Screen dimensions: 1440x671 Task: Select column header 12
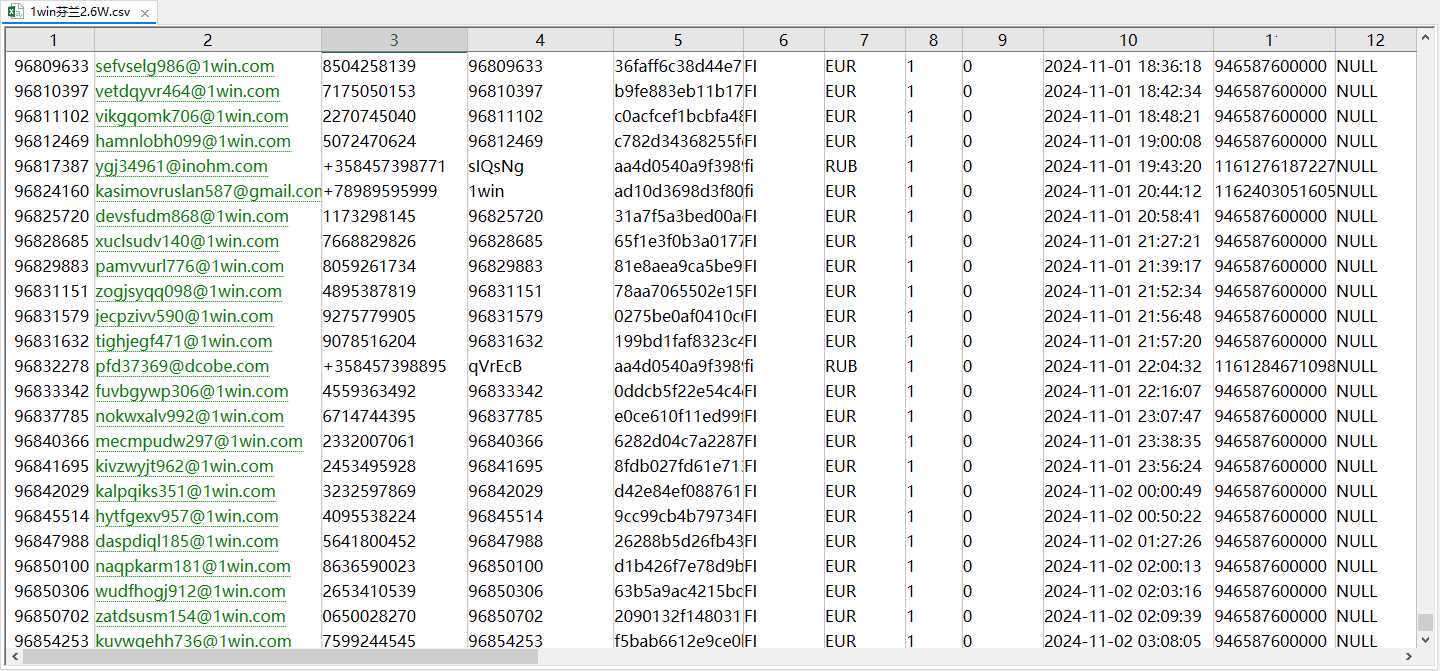click(x=1376, y=40)
